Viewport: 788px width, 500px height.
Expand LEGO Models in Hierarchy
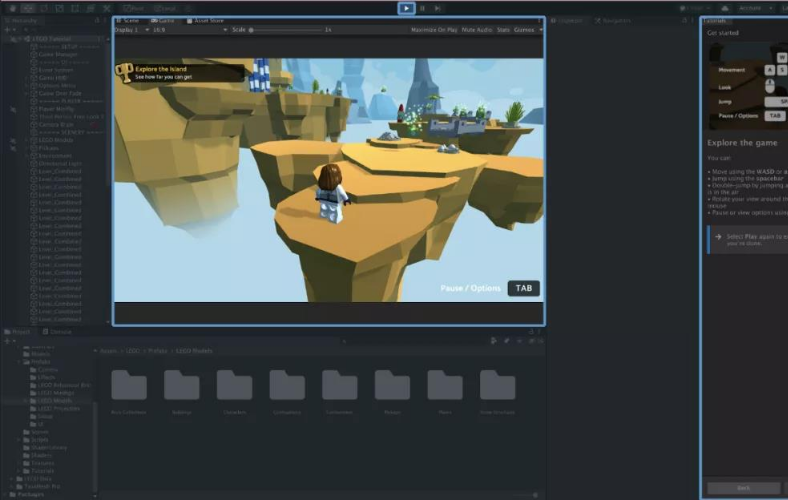coord(27,140)
